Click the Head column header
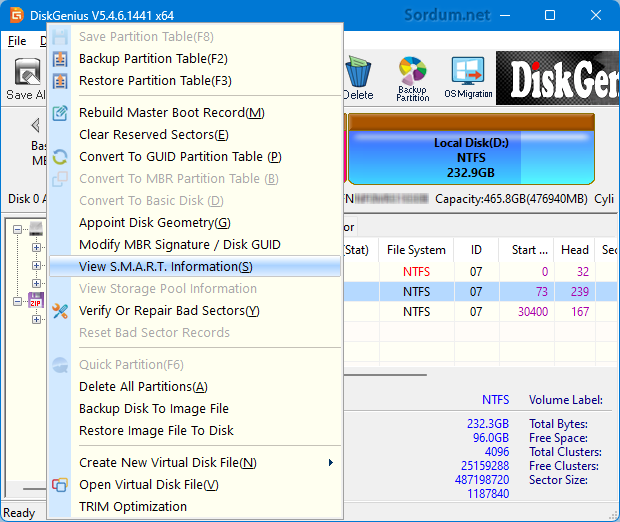 [x=575, y=250]
